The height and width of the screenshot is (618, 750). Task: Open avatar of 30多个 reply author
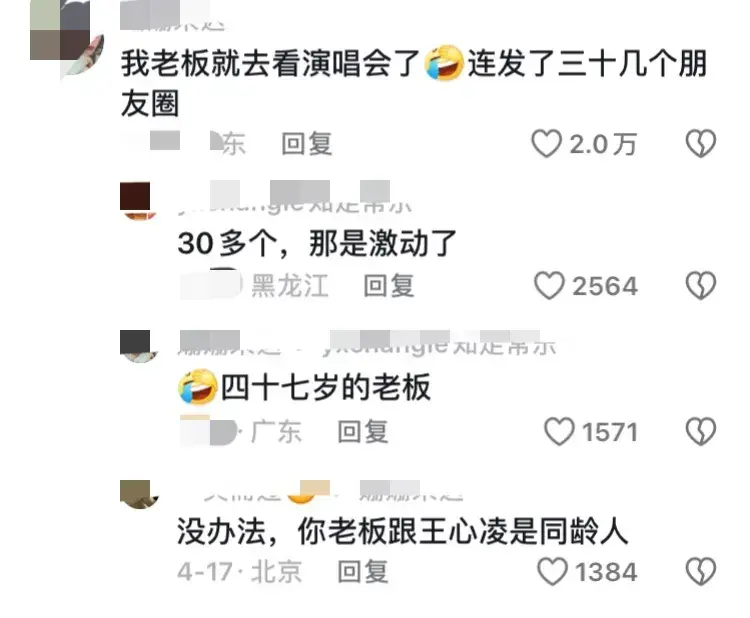click(x=139, y=201)
